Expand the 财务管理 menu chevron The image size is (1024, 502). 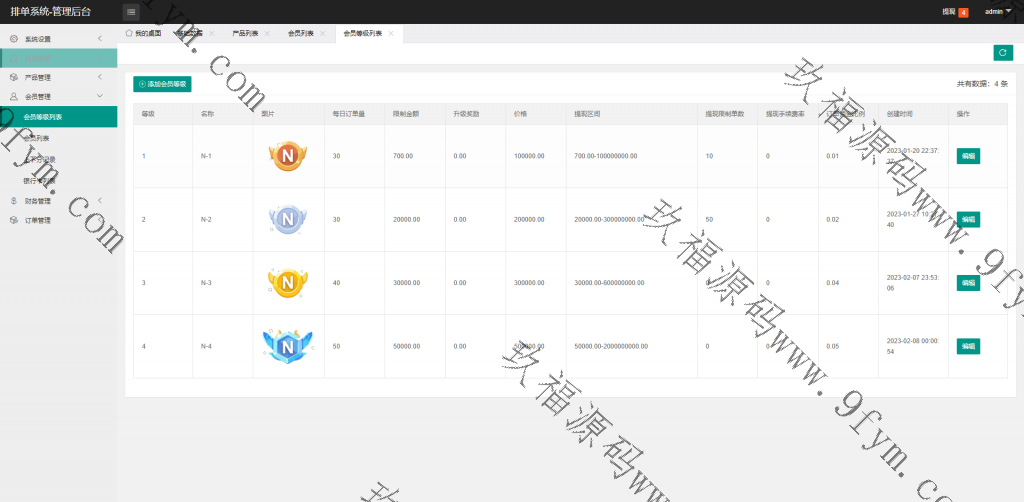100,200
